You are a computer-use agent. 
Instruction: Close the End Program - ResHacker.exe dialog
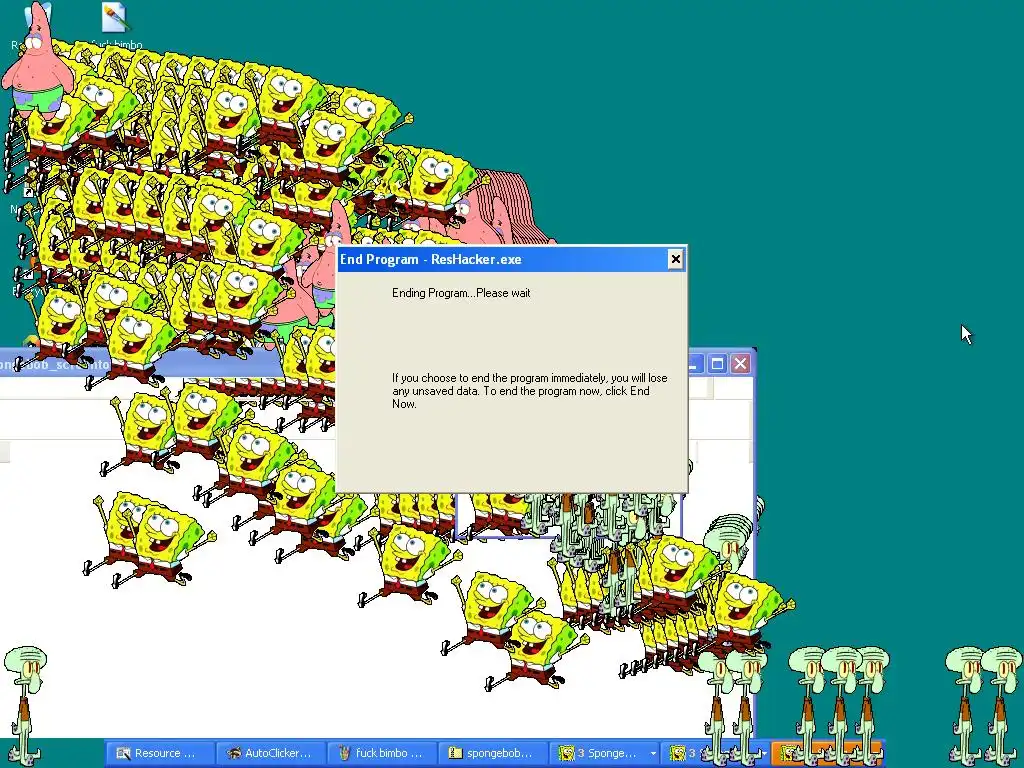coord(675,259)
